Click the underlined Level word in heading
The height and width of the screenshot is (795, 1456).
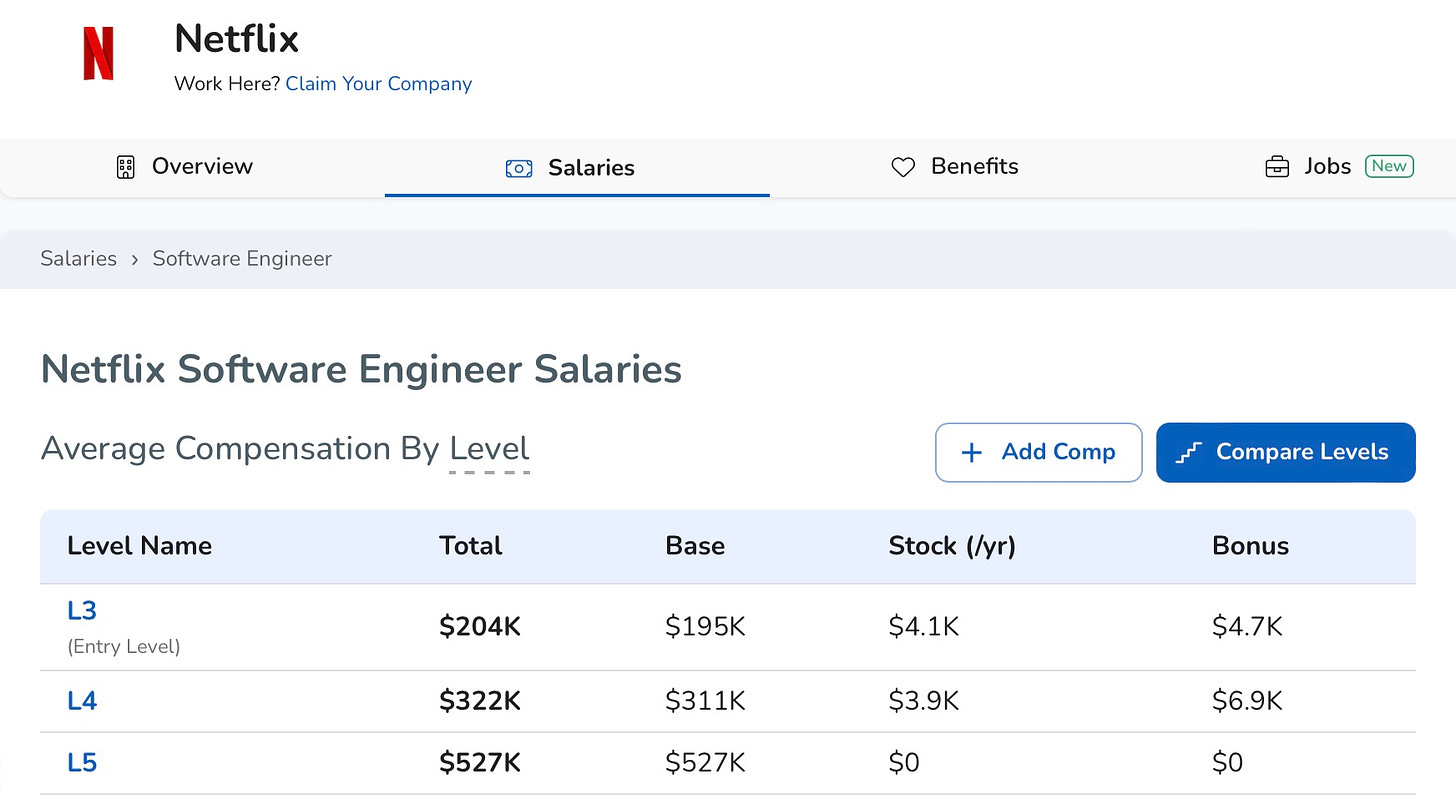tap(489, 449)
